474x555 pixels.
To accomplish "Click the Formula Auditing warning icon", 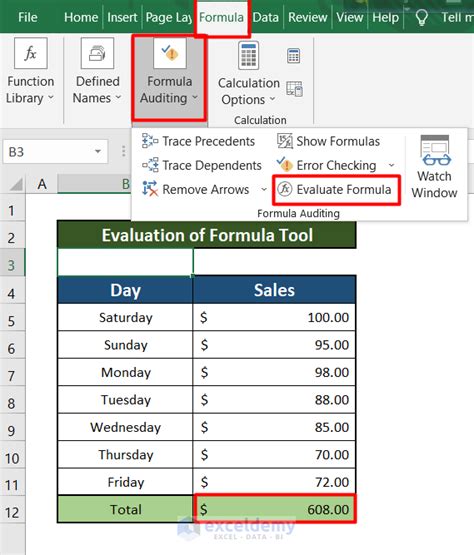I will [x=170, y=53].
